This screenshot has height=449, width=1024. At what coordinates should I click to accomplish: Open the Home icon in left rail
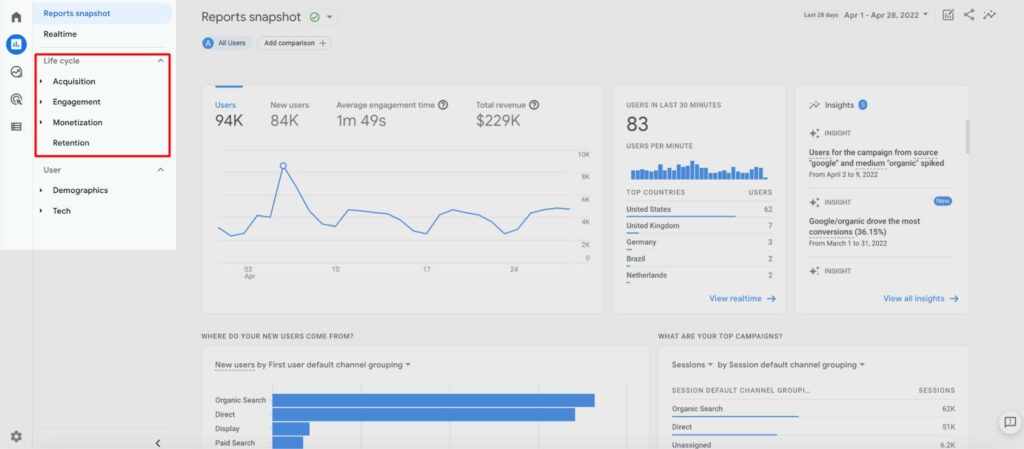(16, 17)
